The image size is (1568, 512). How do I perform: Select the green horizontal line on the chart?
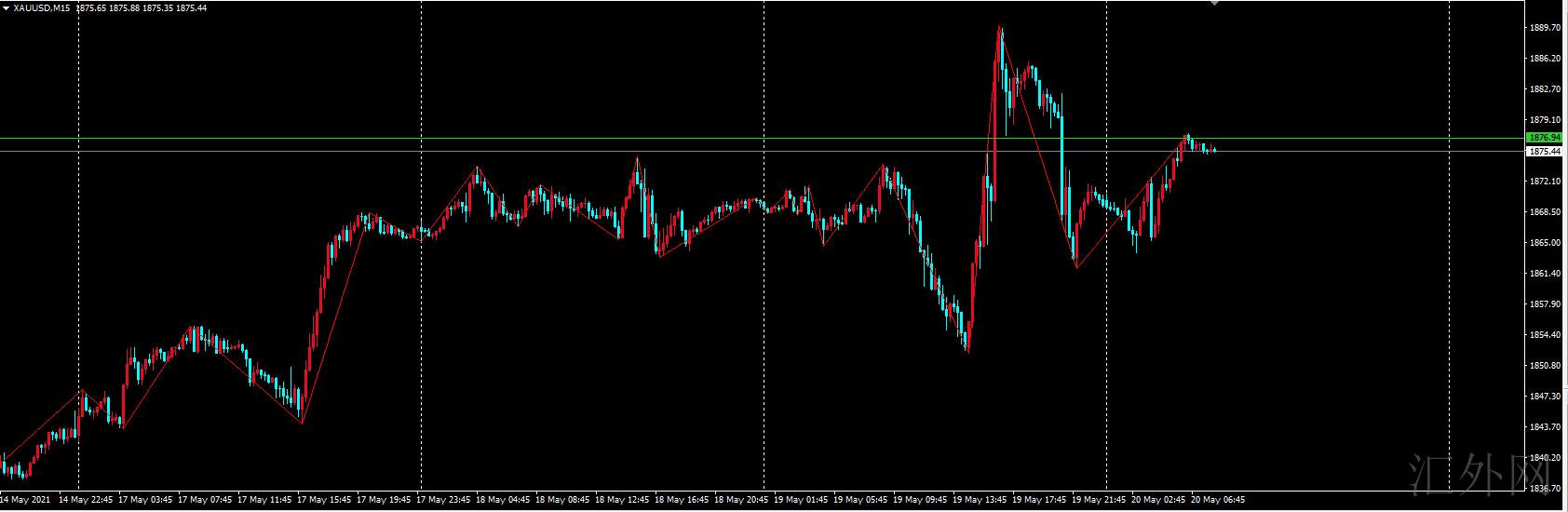click(x=762, y=138)
